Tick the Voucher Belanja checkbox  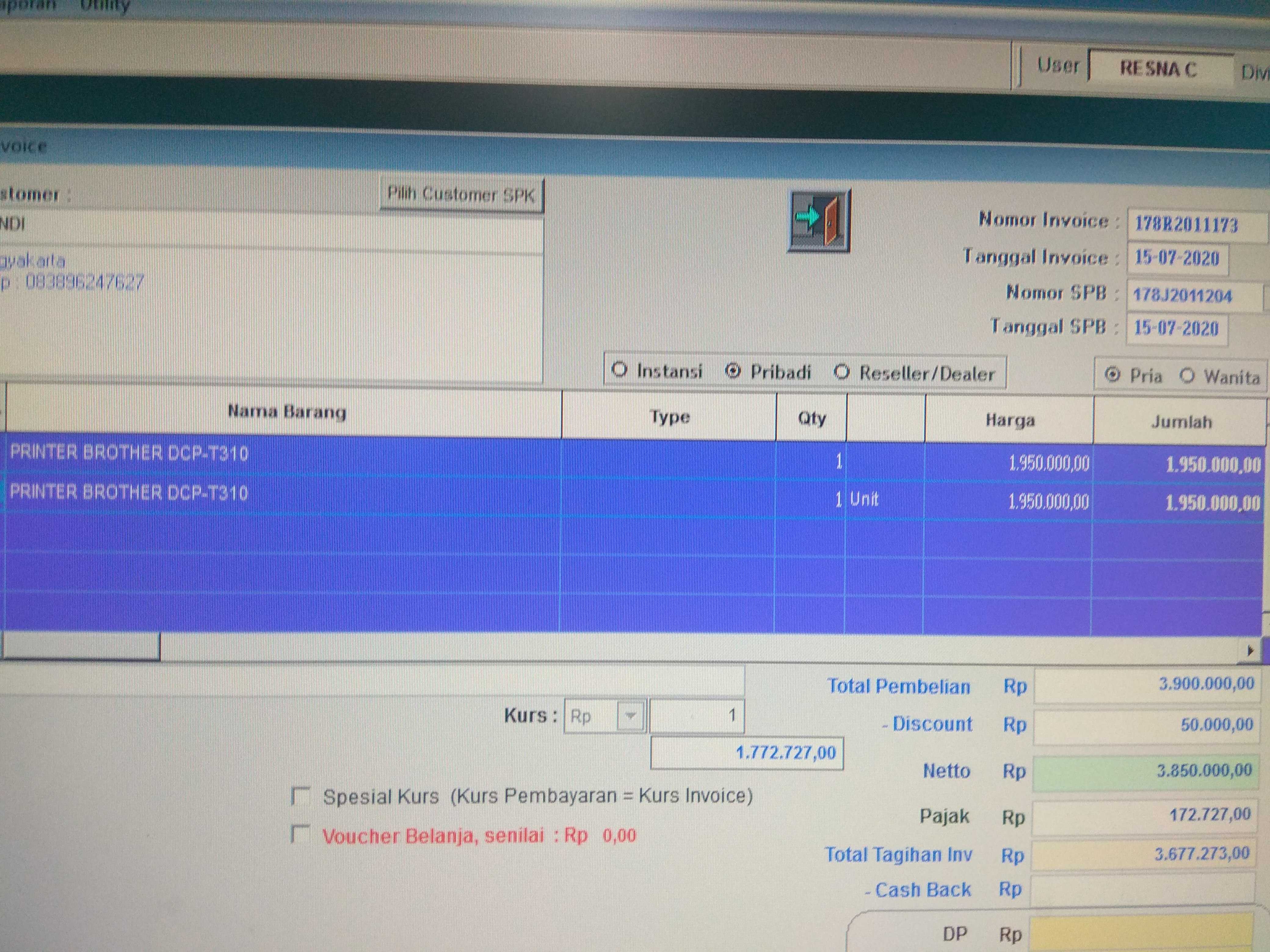tap(300, 834)
